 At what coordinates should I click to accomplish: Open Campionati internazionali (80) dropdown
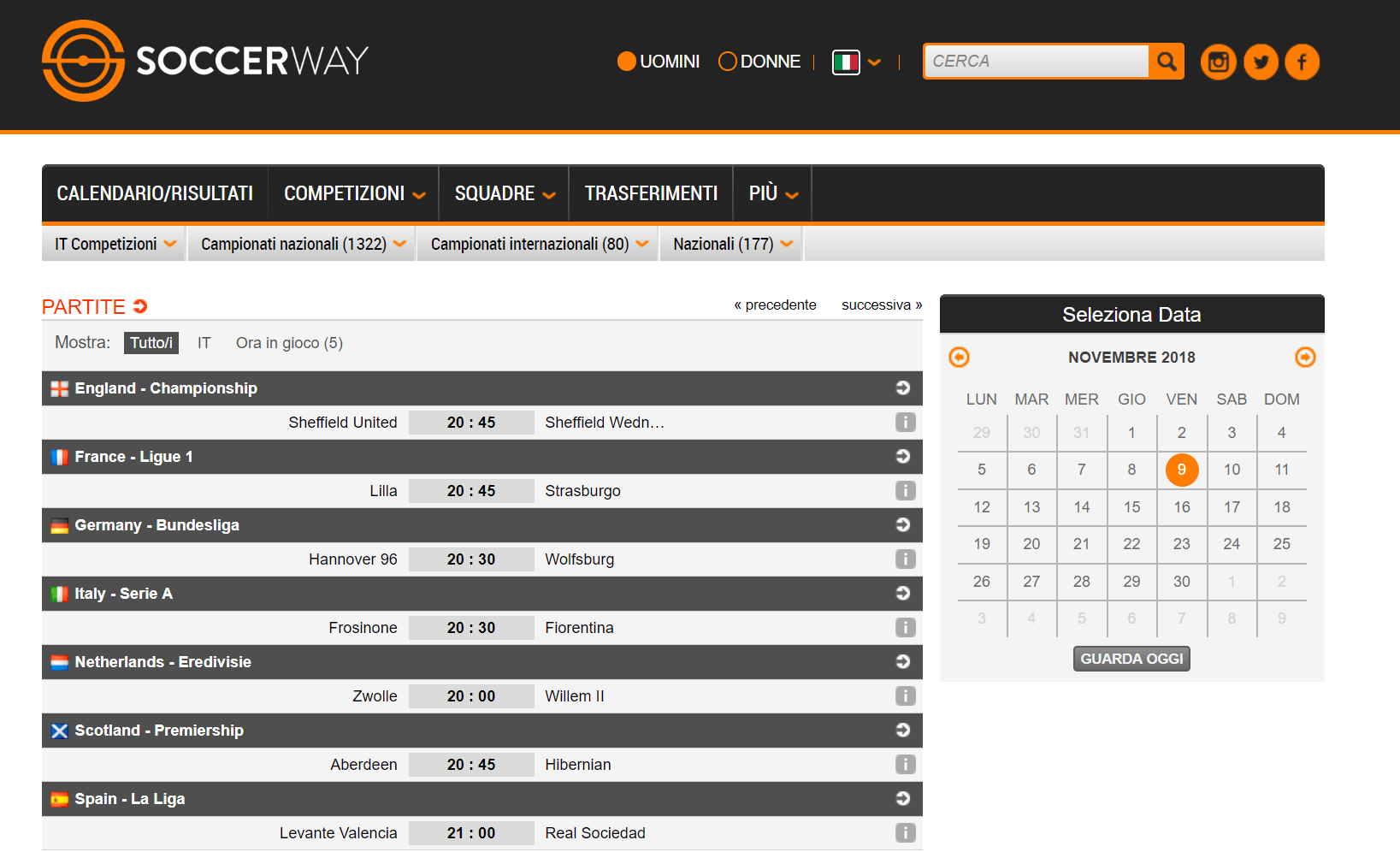click(x=539, y=244)
